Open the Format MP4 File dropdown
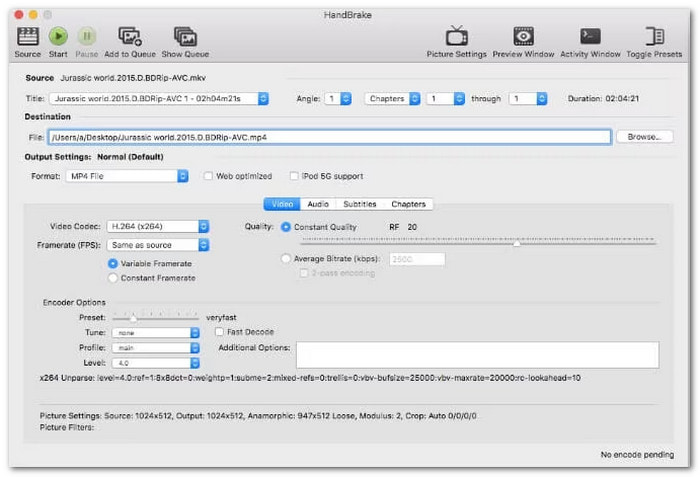Image resolution: width=700 pixels, height=477 pixels. [127, 176]
